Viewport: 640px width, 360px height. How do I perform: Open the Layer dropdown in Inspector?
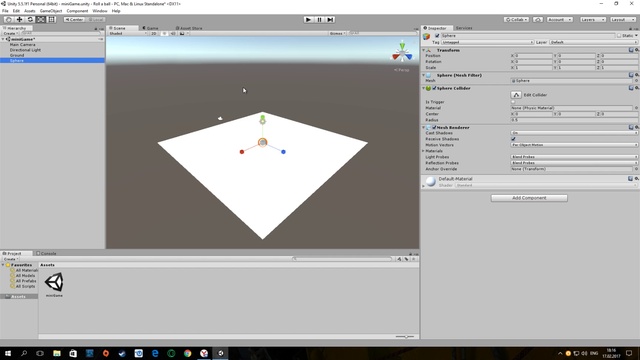pyautogui.click(x=594, y=42)
